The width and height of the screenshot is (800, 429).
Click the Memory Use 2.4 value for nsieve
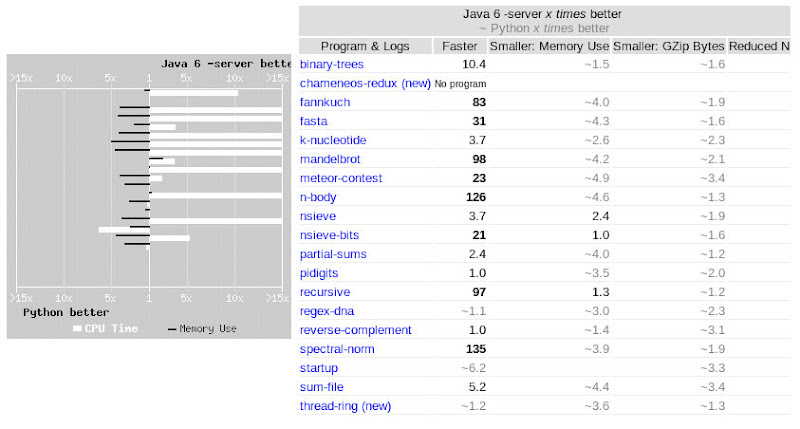(x=601, y=216)
